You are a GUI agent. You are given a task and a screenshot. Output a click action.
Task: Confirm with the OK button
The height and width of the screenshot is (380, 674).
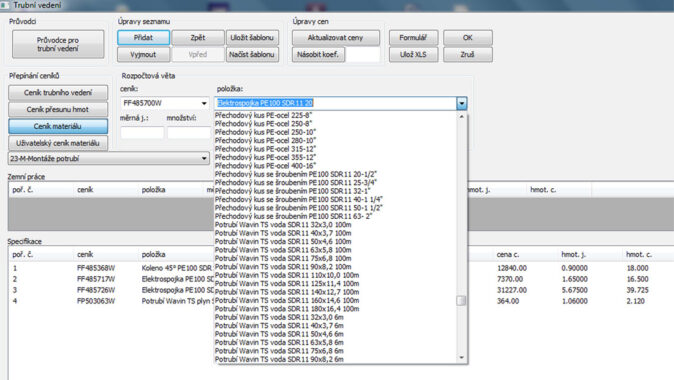pos(468,38)
